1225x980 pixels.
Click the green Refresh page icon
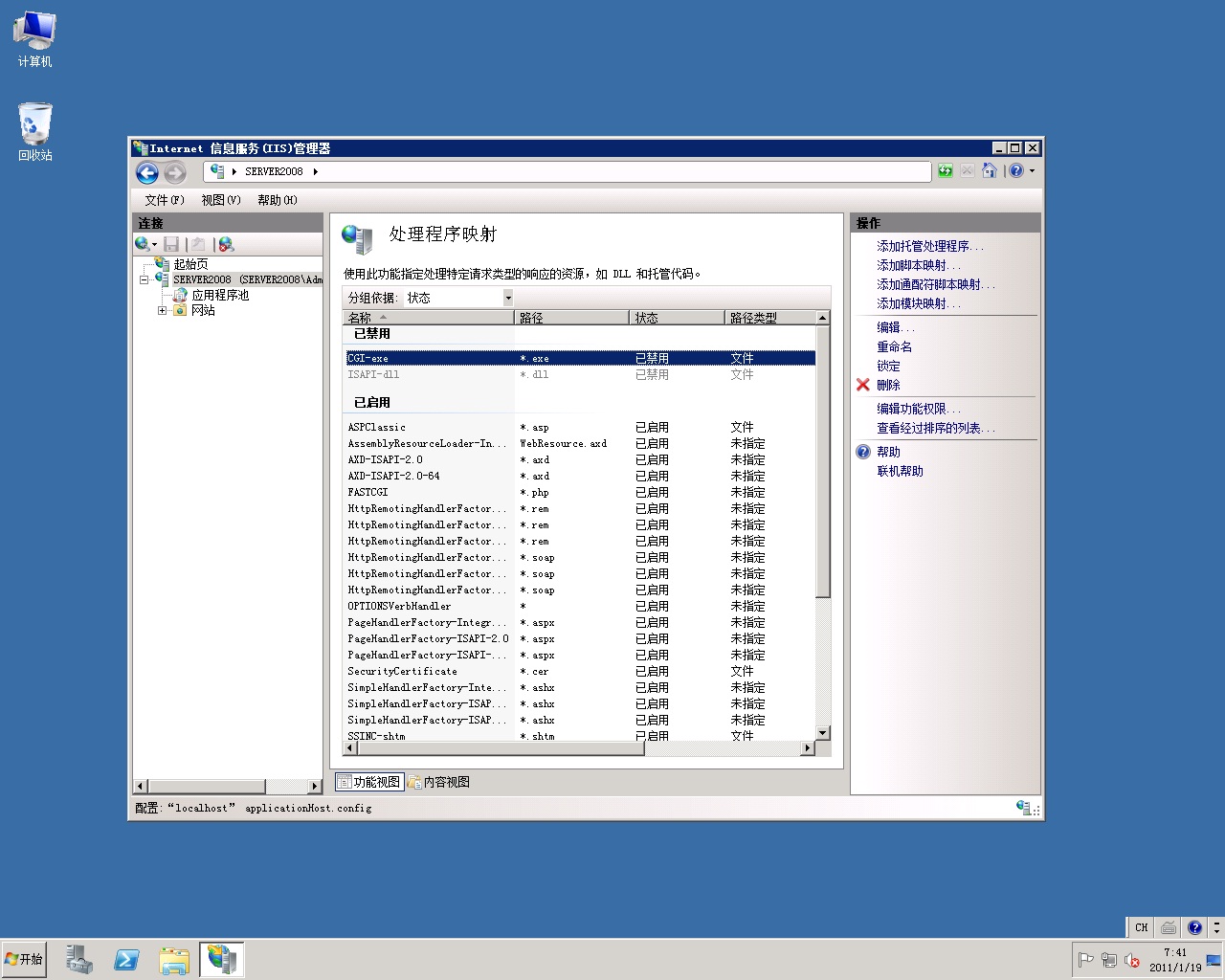tap(946, 171)
